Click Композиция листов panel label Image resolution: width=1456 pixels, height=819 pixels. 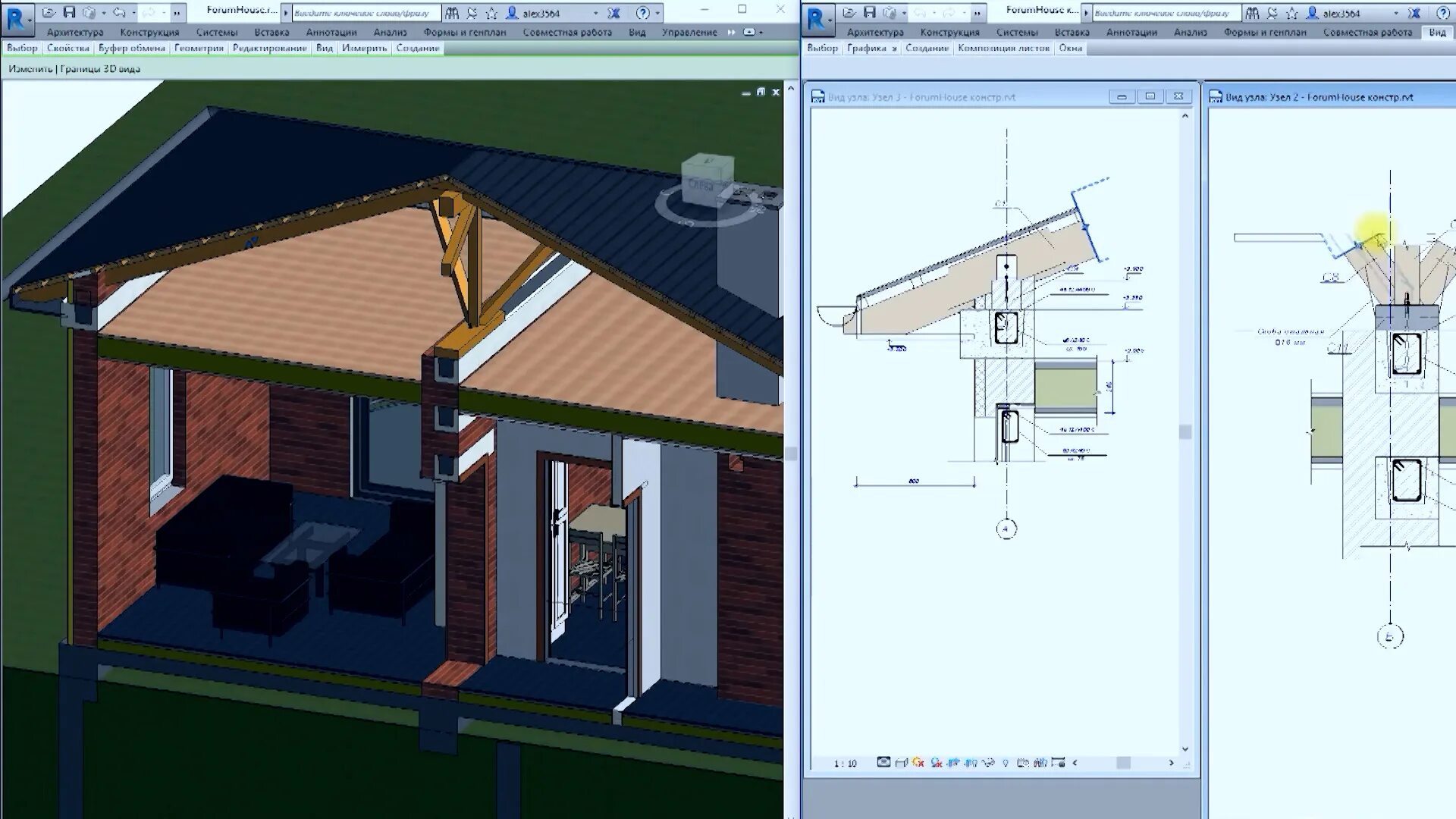1003,48
